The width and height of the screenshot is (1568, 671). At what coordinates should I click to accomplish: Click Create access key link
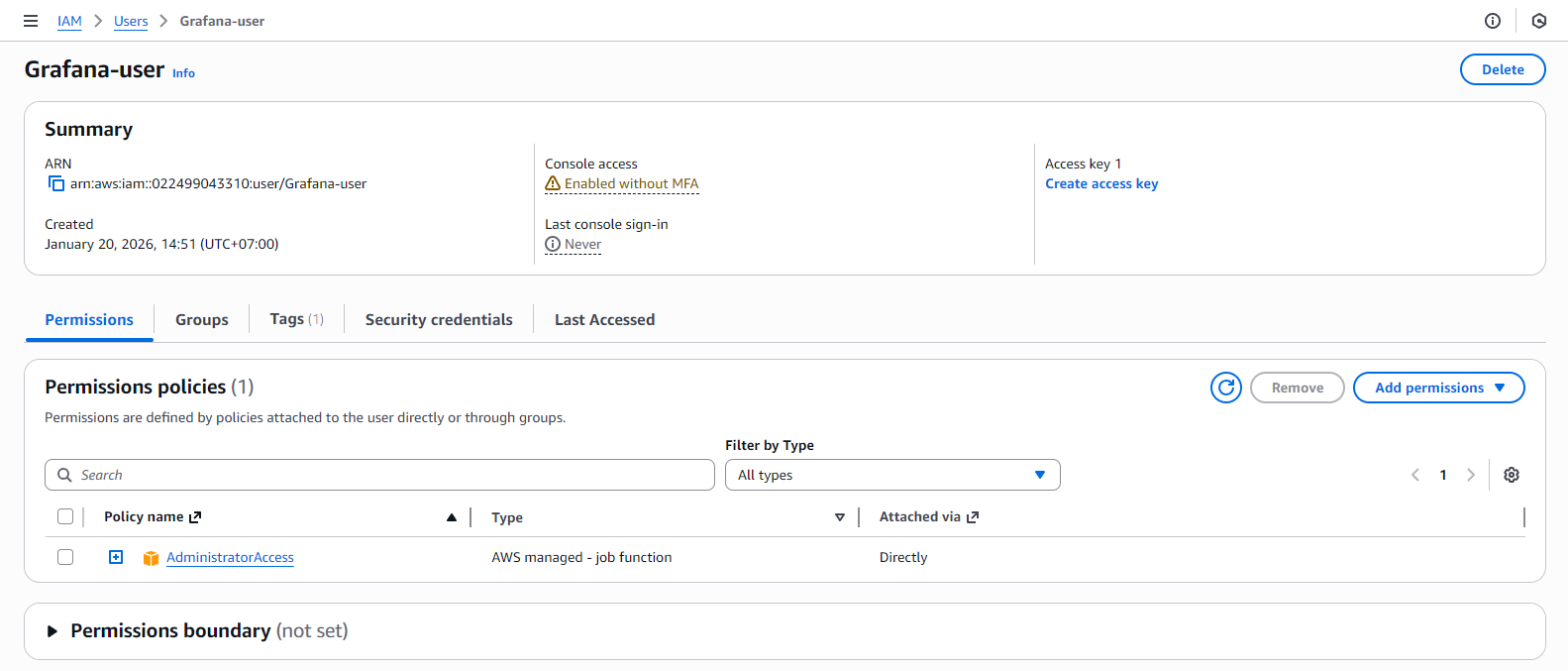click(1101, 183)
